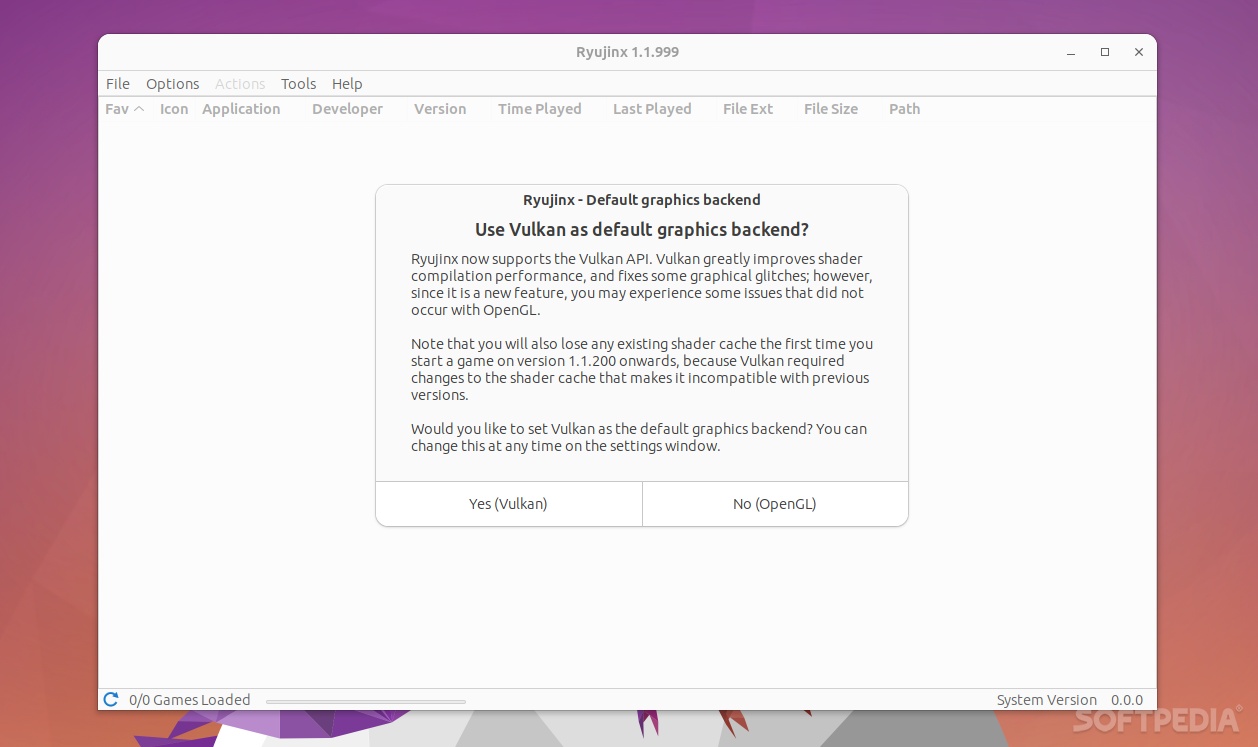Click the game loading progress bar
Viewport: 1258px width, 747px height.
pos(365,700)
